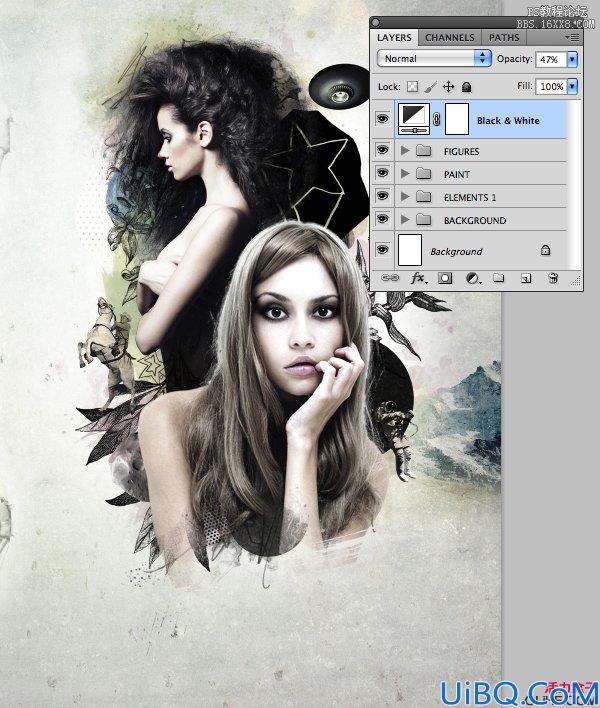Open the Normal blend mode dropdown
The image size is (600, 708).
434,58
